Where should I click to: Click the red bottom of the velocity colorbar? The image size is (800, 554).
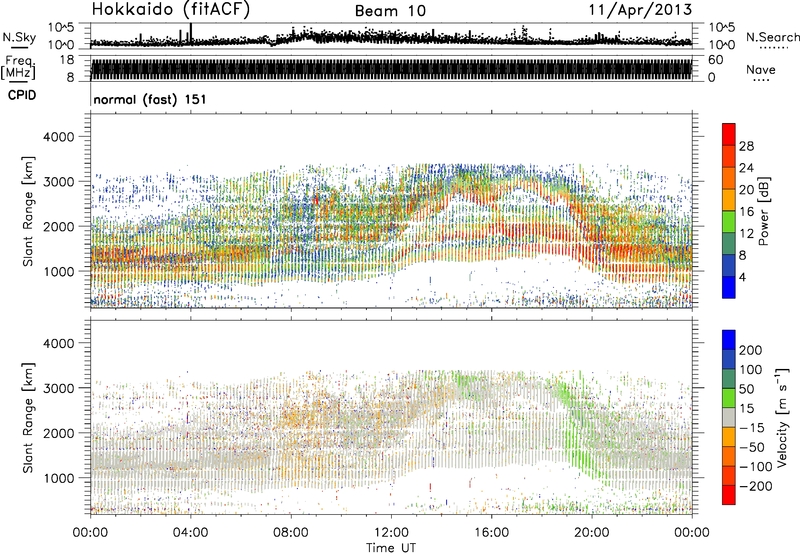tap(729, 495)
